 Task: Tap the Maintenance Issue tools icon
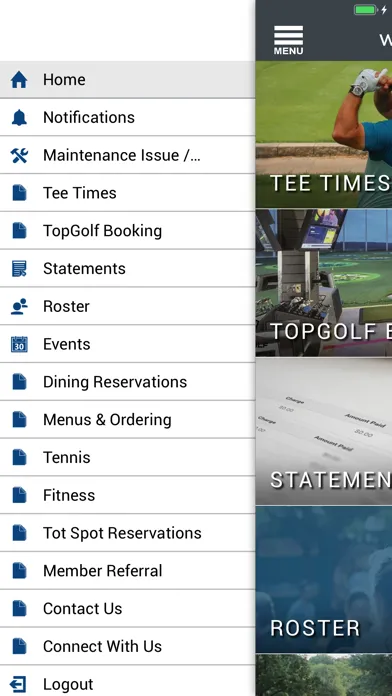(x=19, y=155)
